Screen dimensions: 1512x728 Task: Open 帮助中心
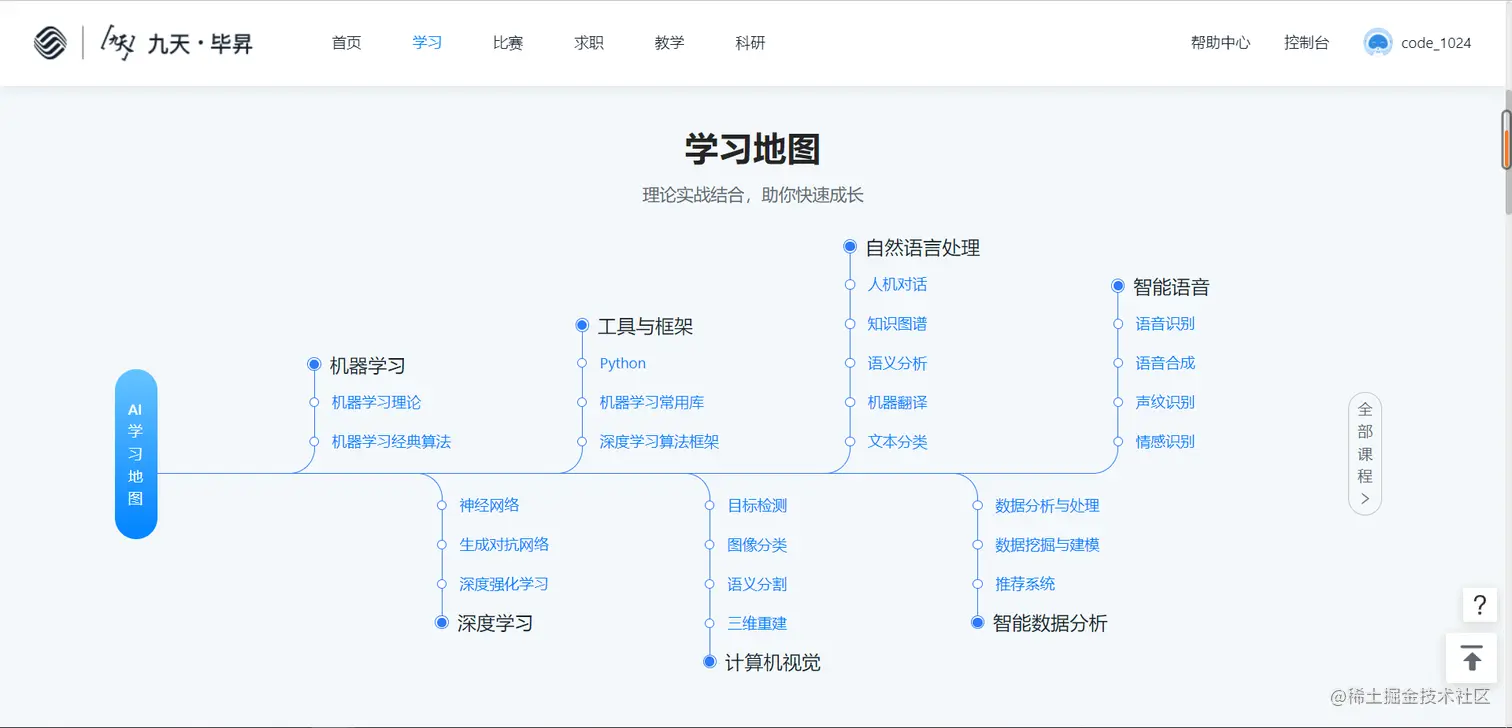(x=1219, y=43)
